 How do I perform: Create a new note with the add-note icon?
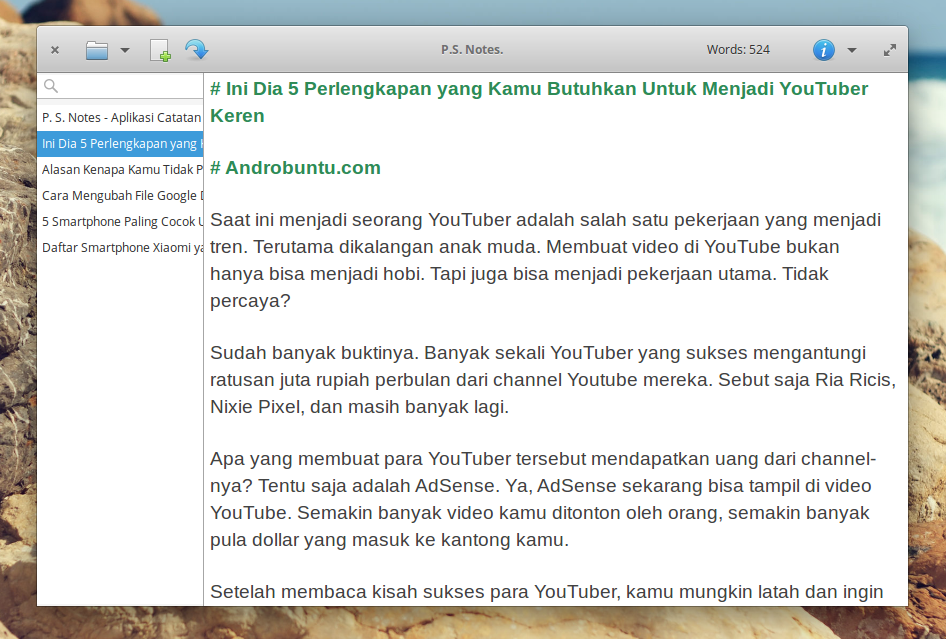[160, 49]
